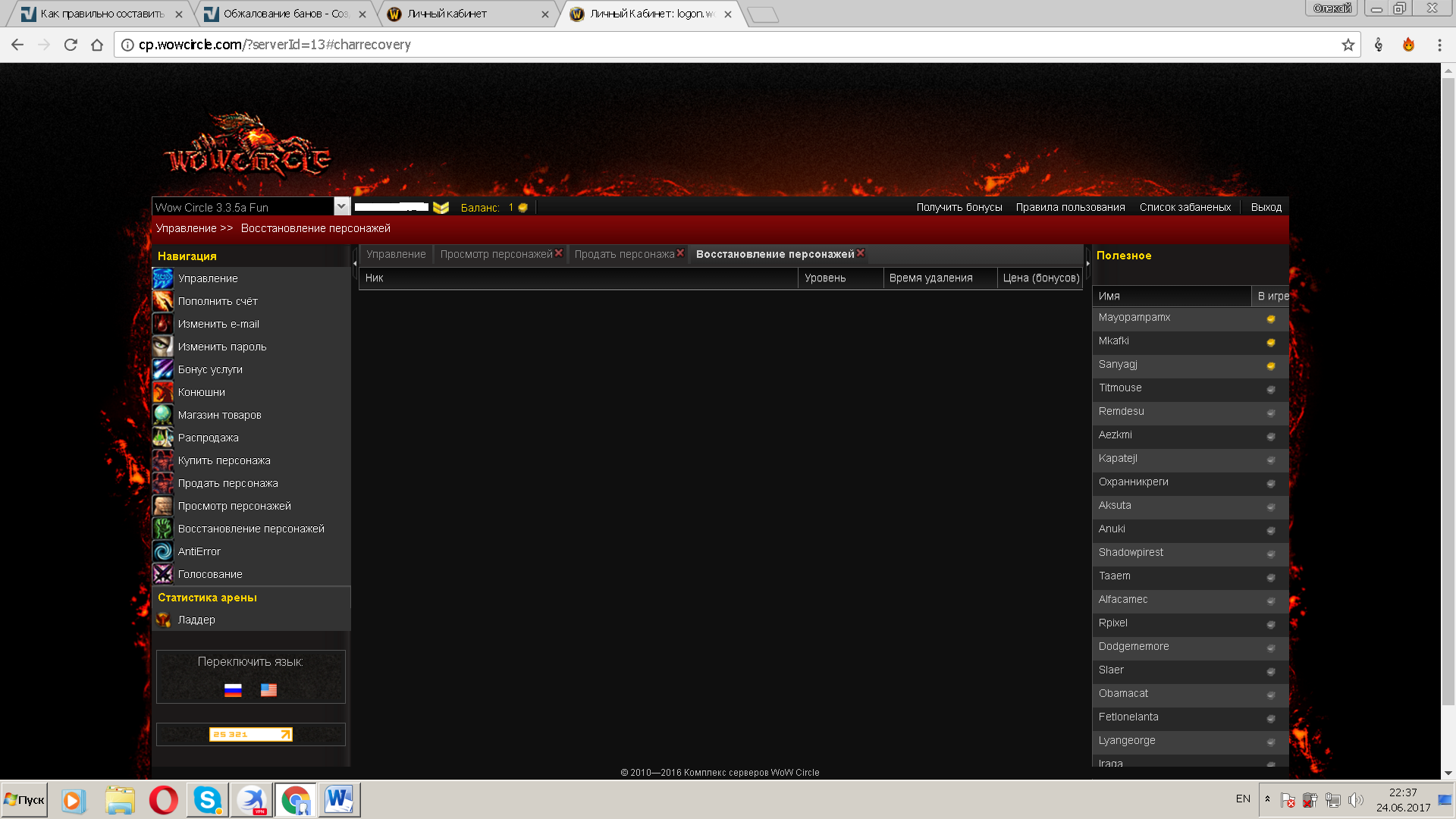
Task: Open the Wow Circle 3.3.5a Fun server dropdown
Action: coord(341,206)
